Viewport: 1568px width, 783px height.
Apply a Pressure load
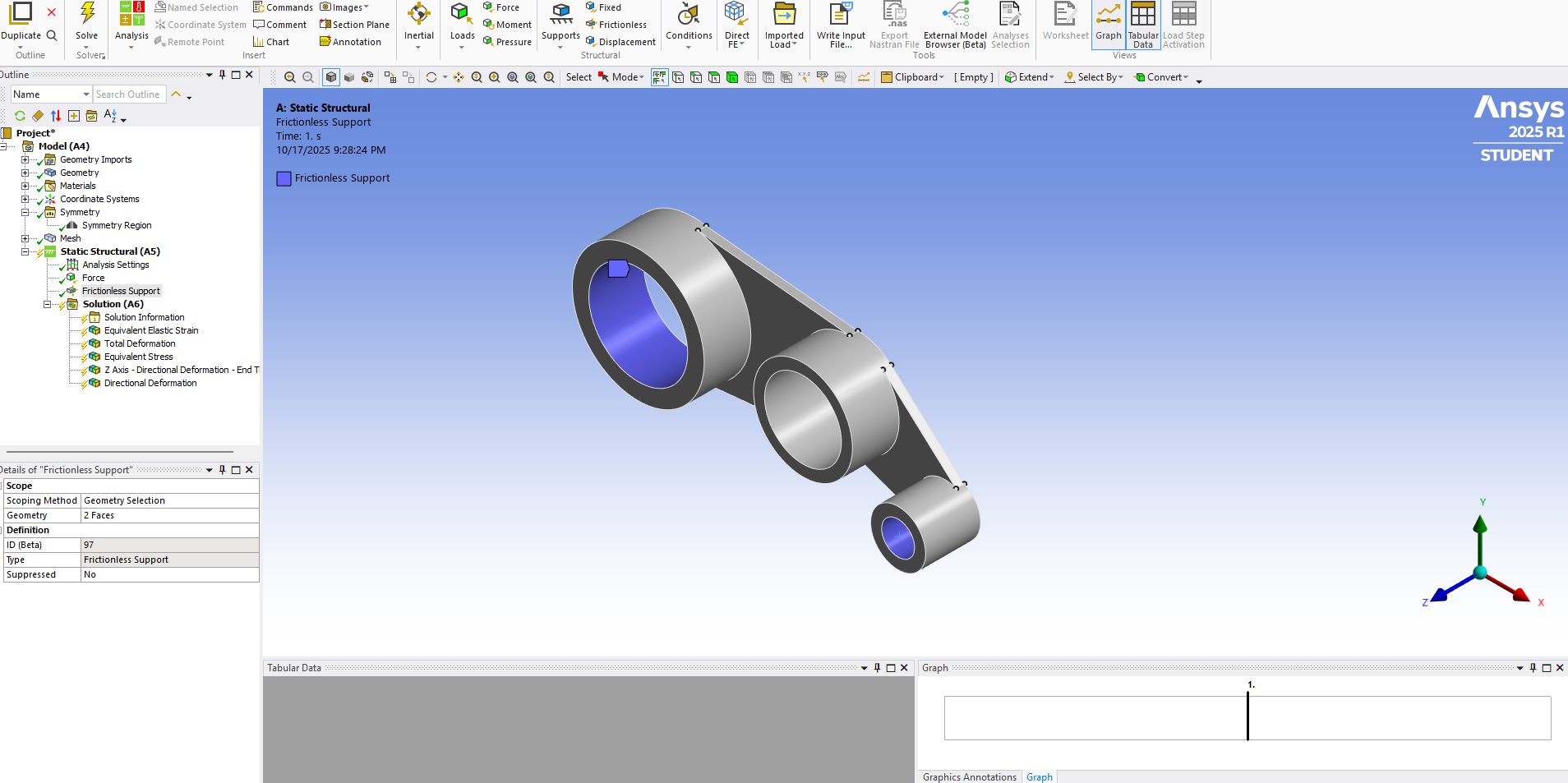507,42
